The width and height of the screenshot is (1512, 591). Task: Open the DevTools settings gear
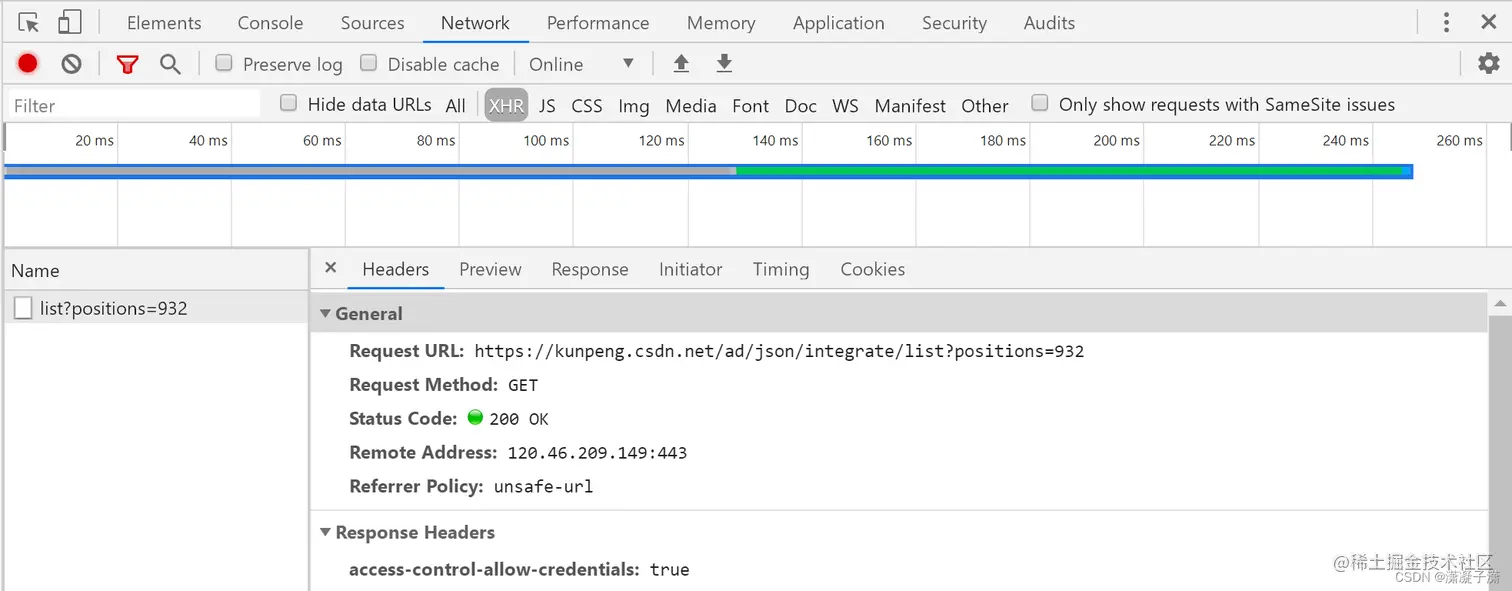[1488, 62]
